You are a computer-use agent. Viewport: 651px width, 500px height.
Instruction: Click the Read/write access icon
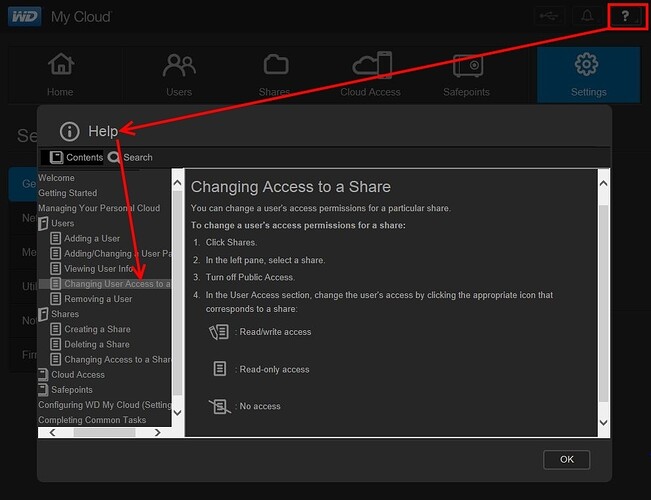pos(219,332)
